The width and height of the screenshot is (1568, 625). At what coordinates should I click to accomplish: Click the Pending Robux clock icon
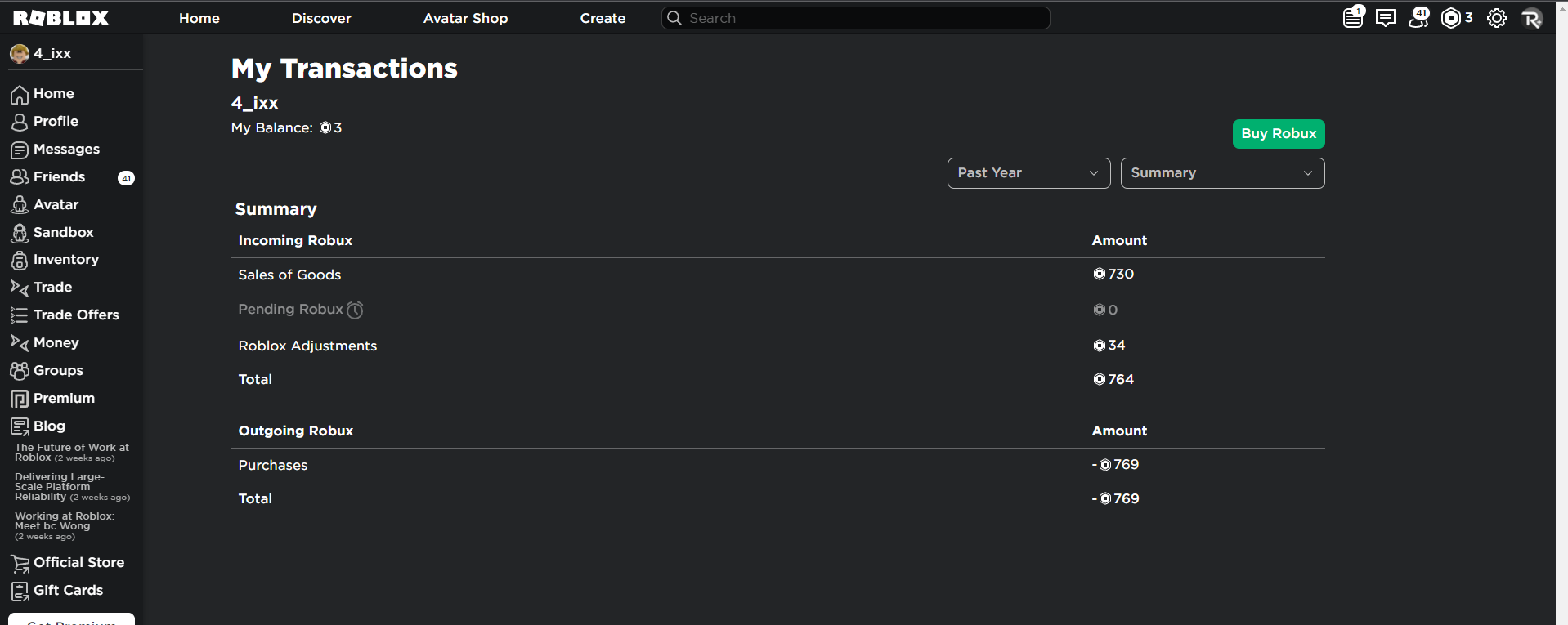pos(355,310)
